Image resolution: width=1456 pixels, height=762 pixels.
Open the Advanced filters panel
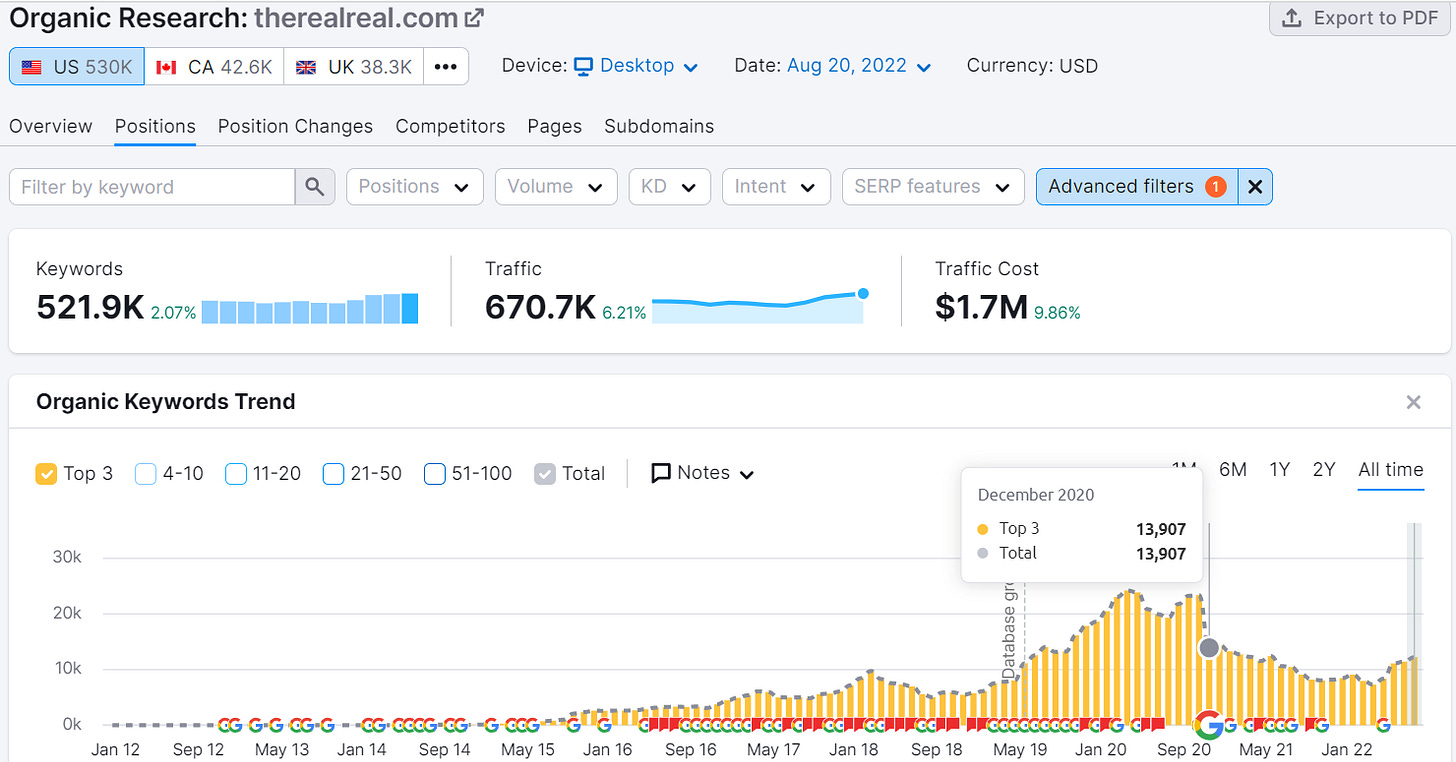(1137, 186)
